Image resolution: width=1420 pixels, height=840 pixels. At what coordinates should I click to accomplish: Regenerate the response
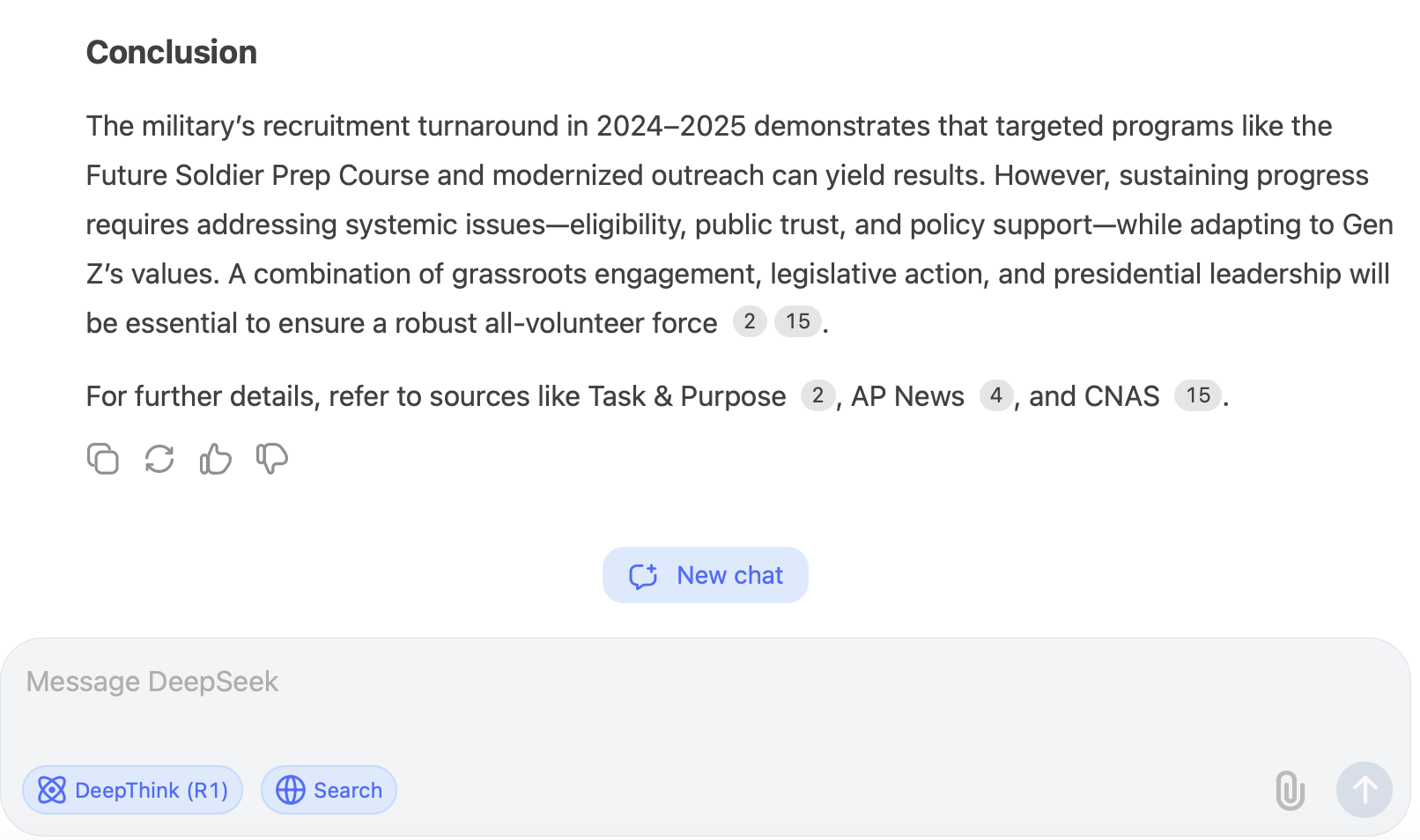pos(159,459)
